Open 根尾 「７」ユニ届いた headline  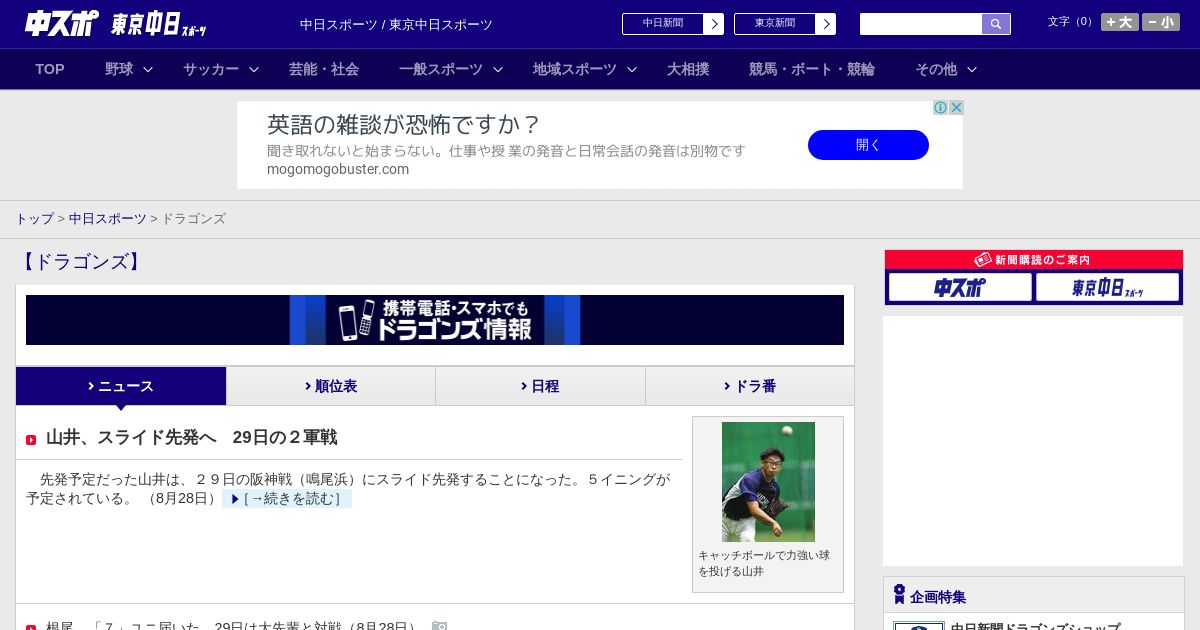click(233, 626)
